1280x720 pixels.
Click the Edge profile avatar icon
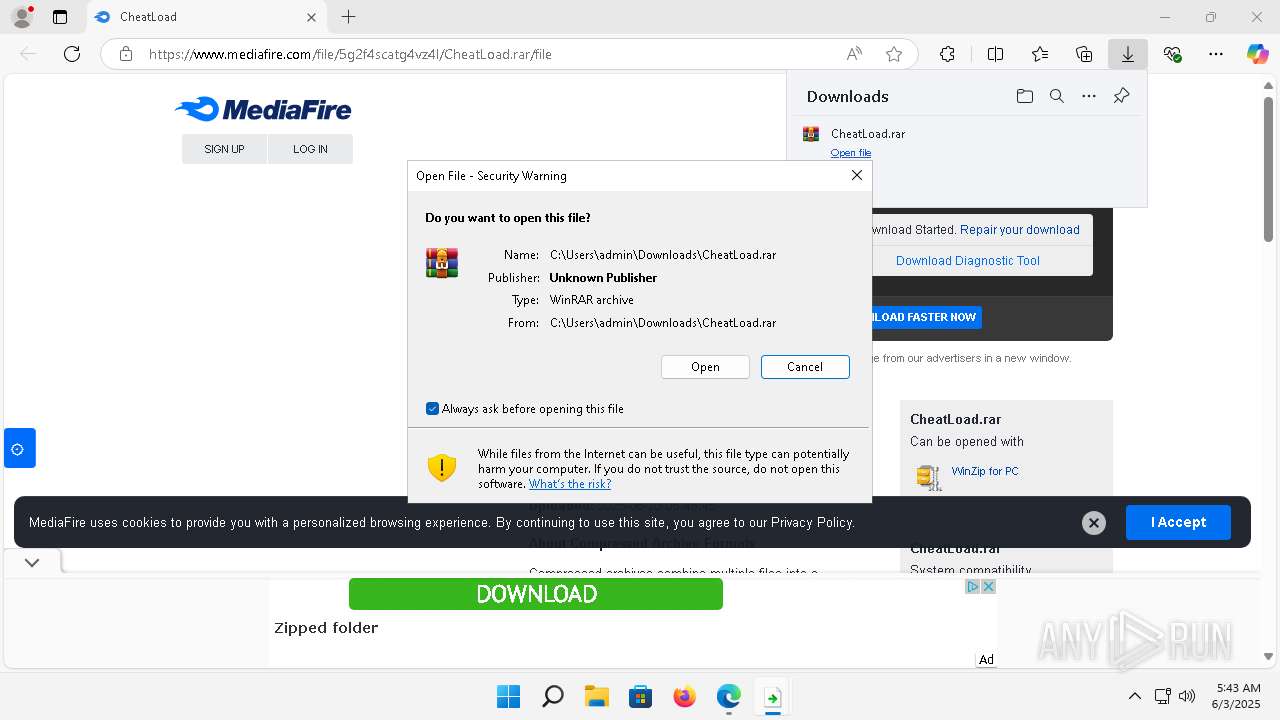pyautogui.click(x=21, y=17)
